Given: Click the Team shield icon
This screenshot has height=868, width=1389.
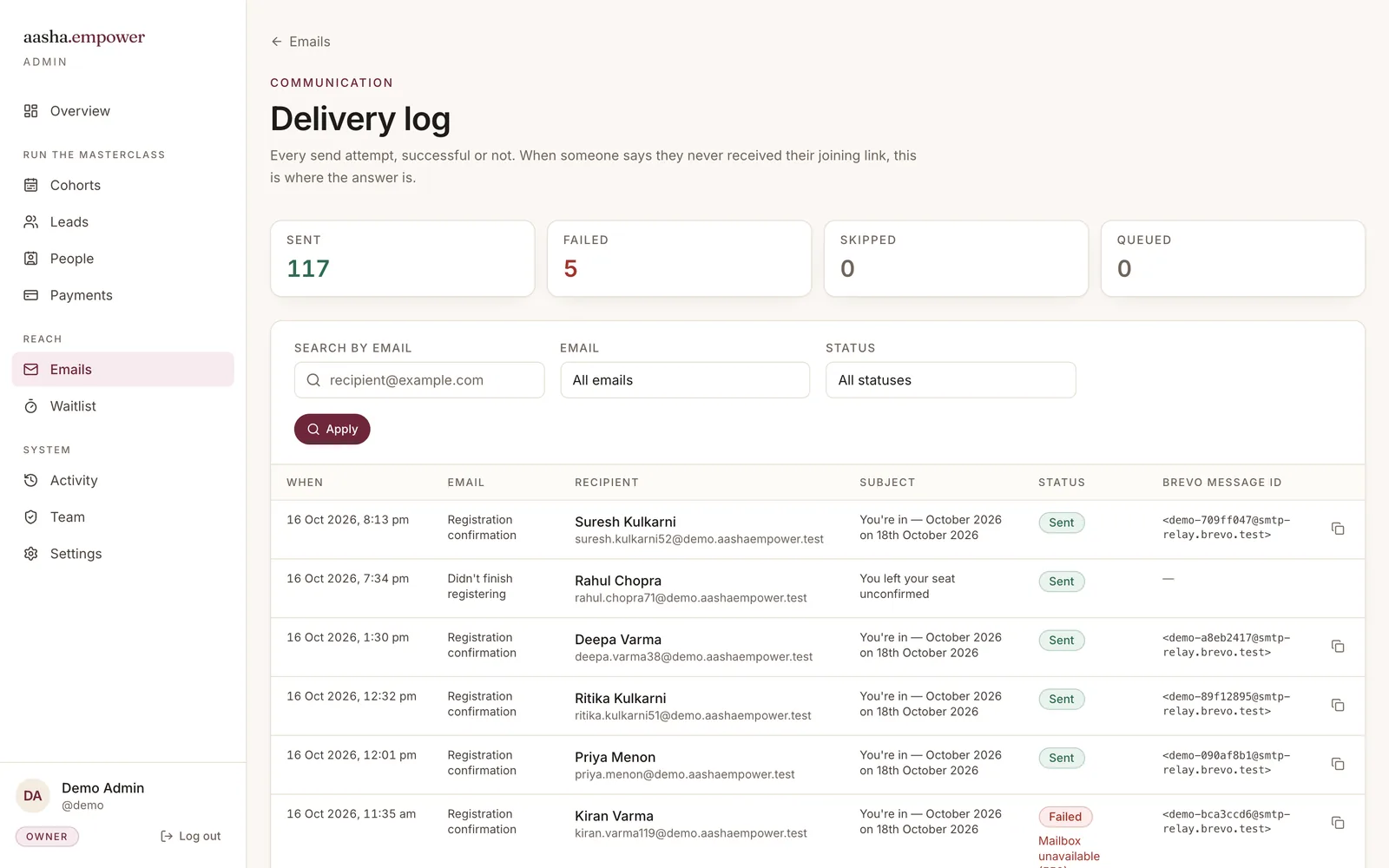Looking at the screenshot, I should (31, 517).
